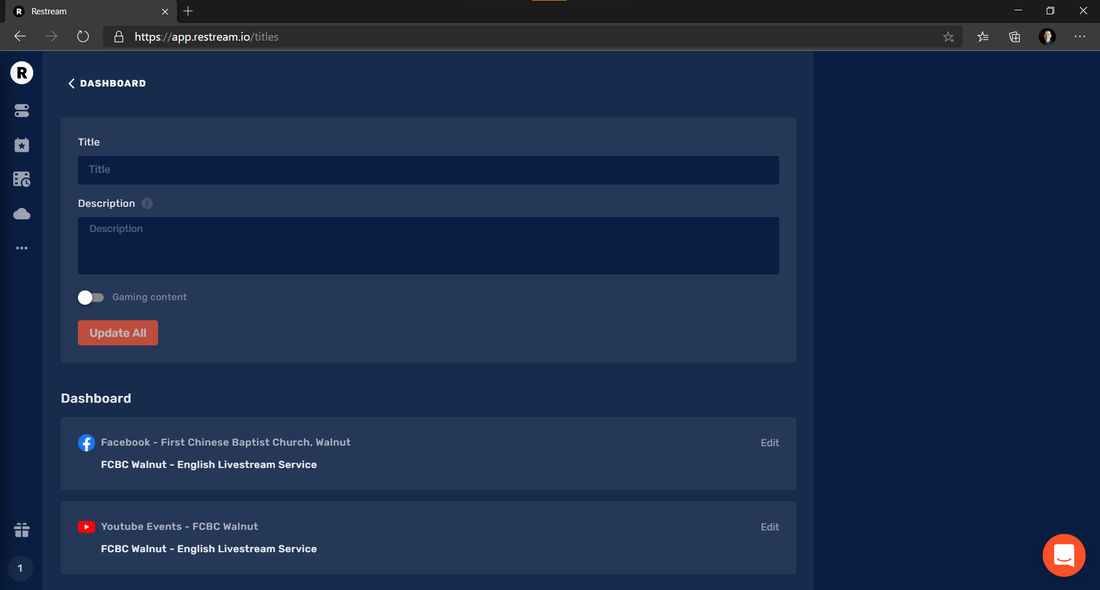The image size is (1100, 590).
Task: Select the Restream browser tab
Action: click(85, 11)
